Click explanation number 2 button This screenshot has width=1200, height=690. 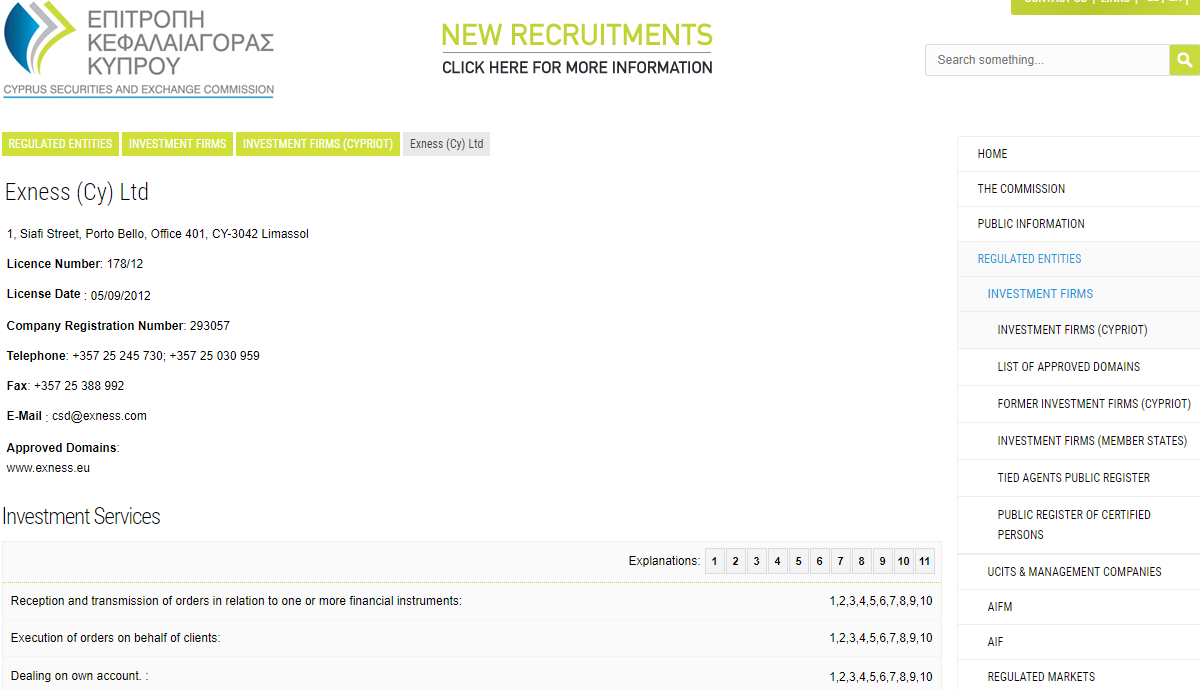click(x=736, y=561)
